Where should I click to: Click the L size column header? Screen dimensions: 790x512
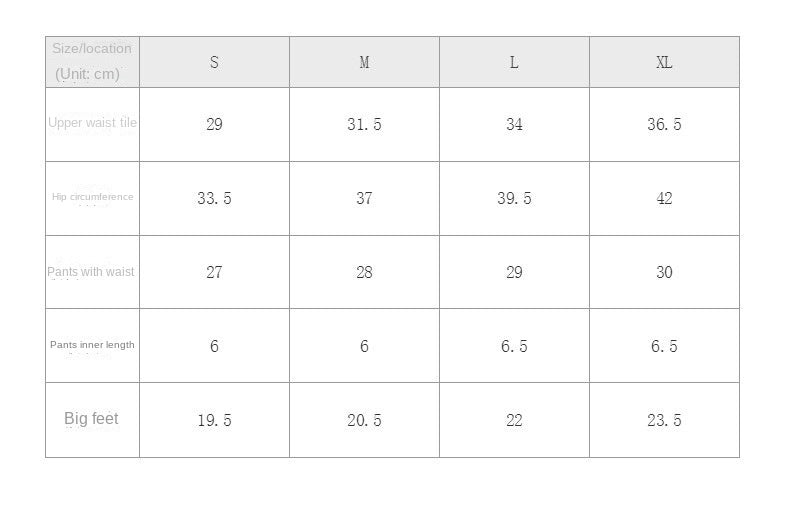point(514,62)
